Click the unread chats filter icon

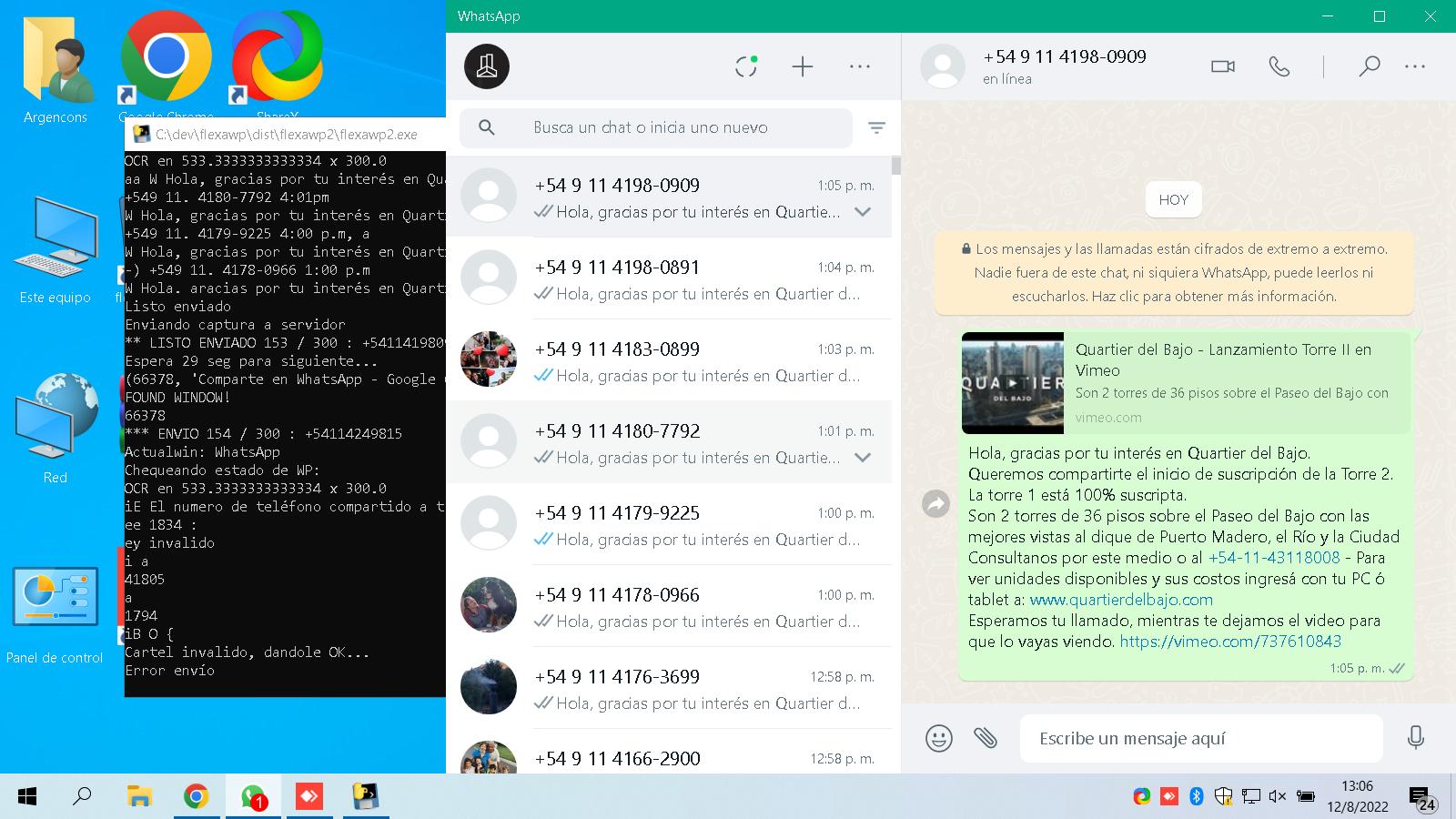coord(877,128)
